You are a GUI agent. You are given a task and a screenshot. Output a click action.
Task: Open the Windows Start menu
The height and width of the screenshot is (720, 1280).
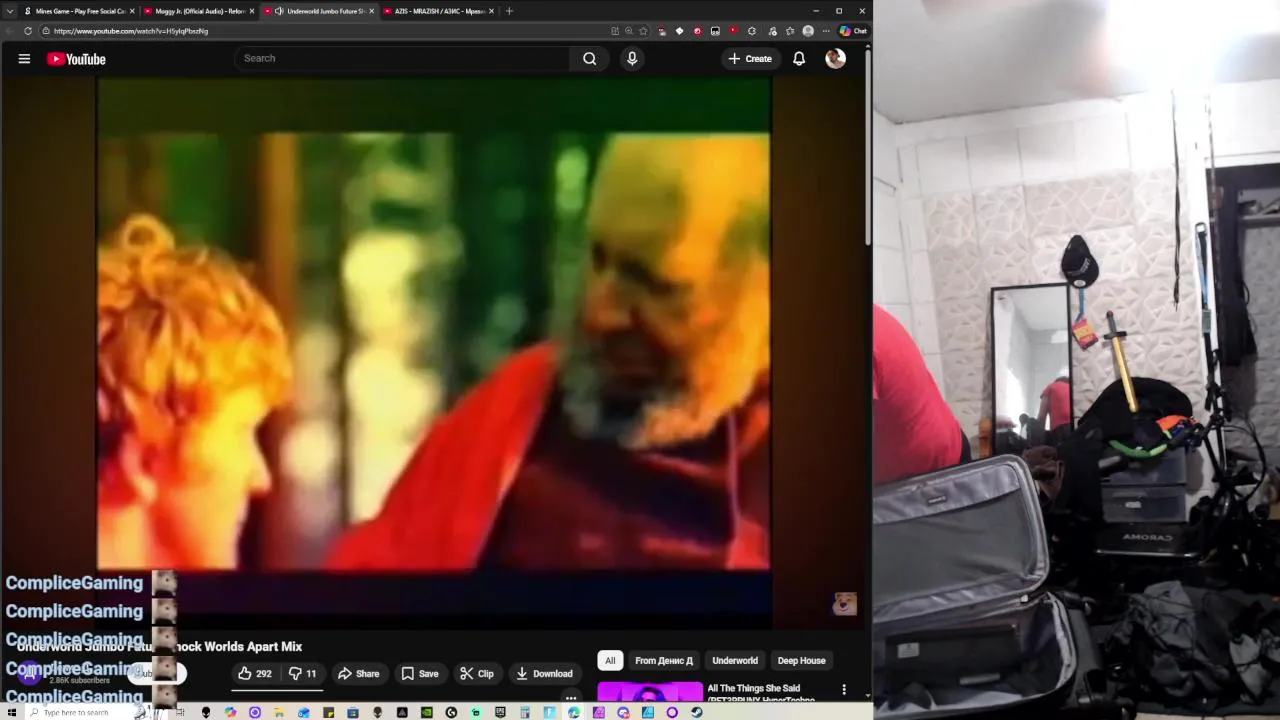coord(11,712)
